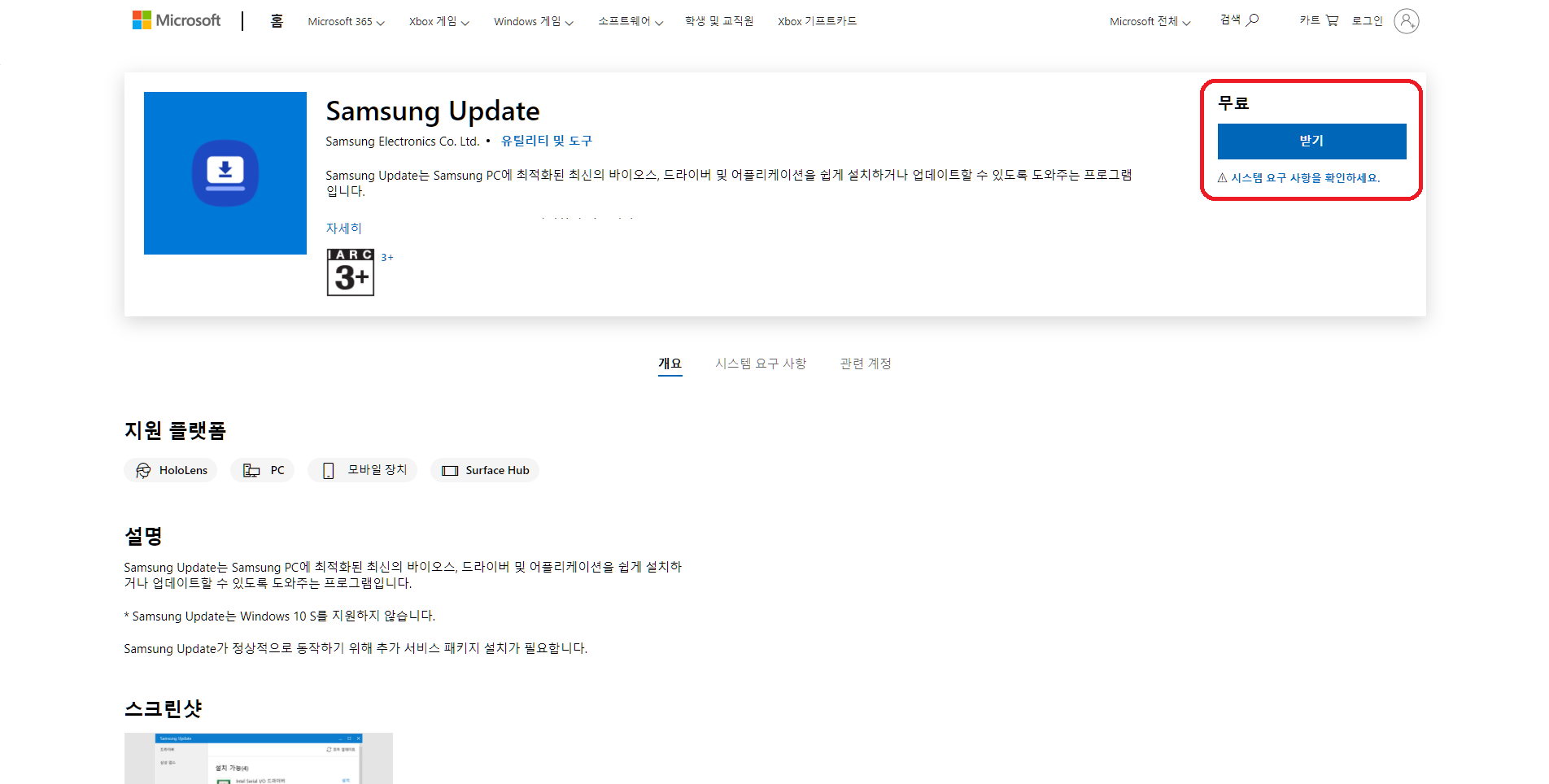Click the Samsung Update title text
Viewport: 1549px width, 784px height.
pyautogui.click(x=433, y=111)
